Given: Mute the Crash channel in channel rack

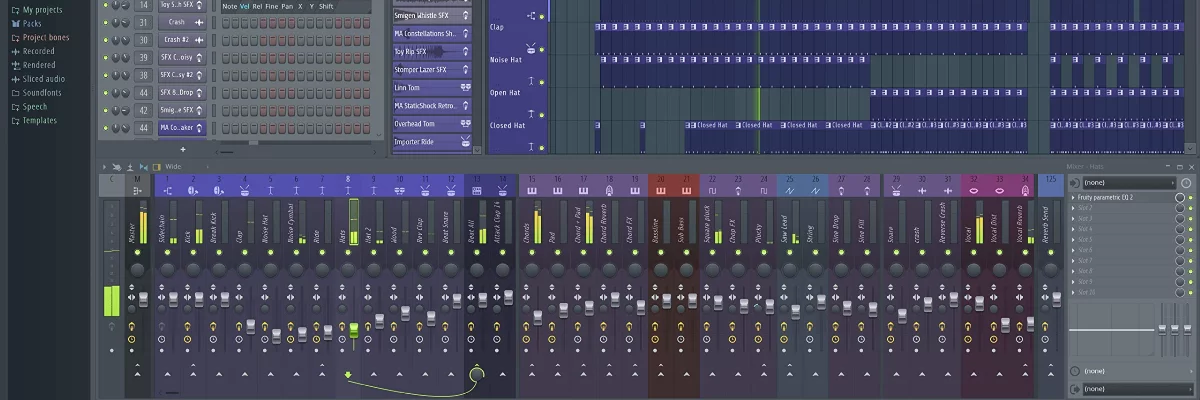Looking at the screenshot, I should pos(105,21).
